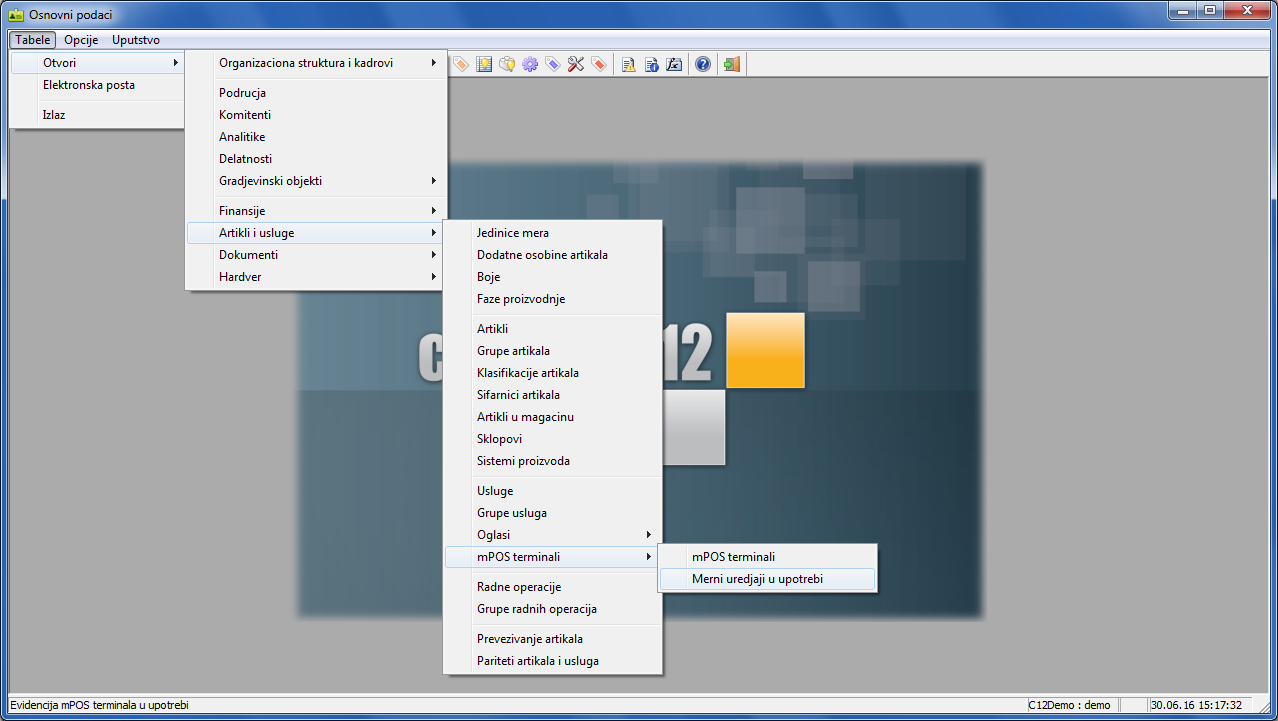This screenshot has width=1278, height=721.
Task: Select Elektronska posta menu entry
Action: [88, 85]
